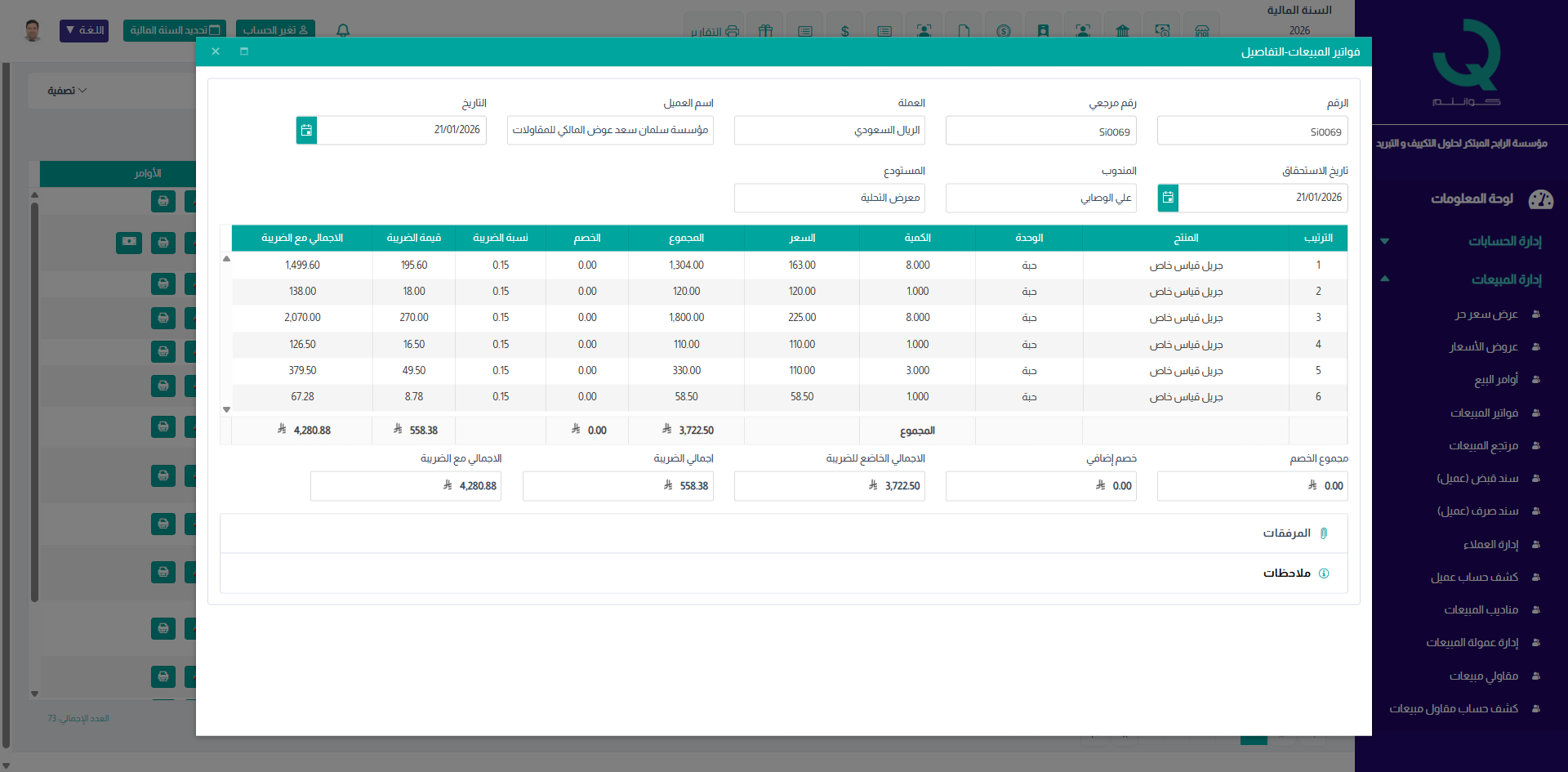Open كشف حساب عميل in the sidebar

(x=1474, y=577)
